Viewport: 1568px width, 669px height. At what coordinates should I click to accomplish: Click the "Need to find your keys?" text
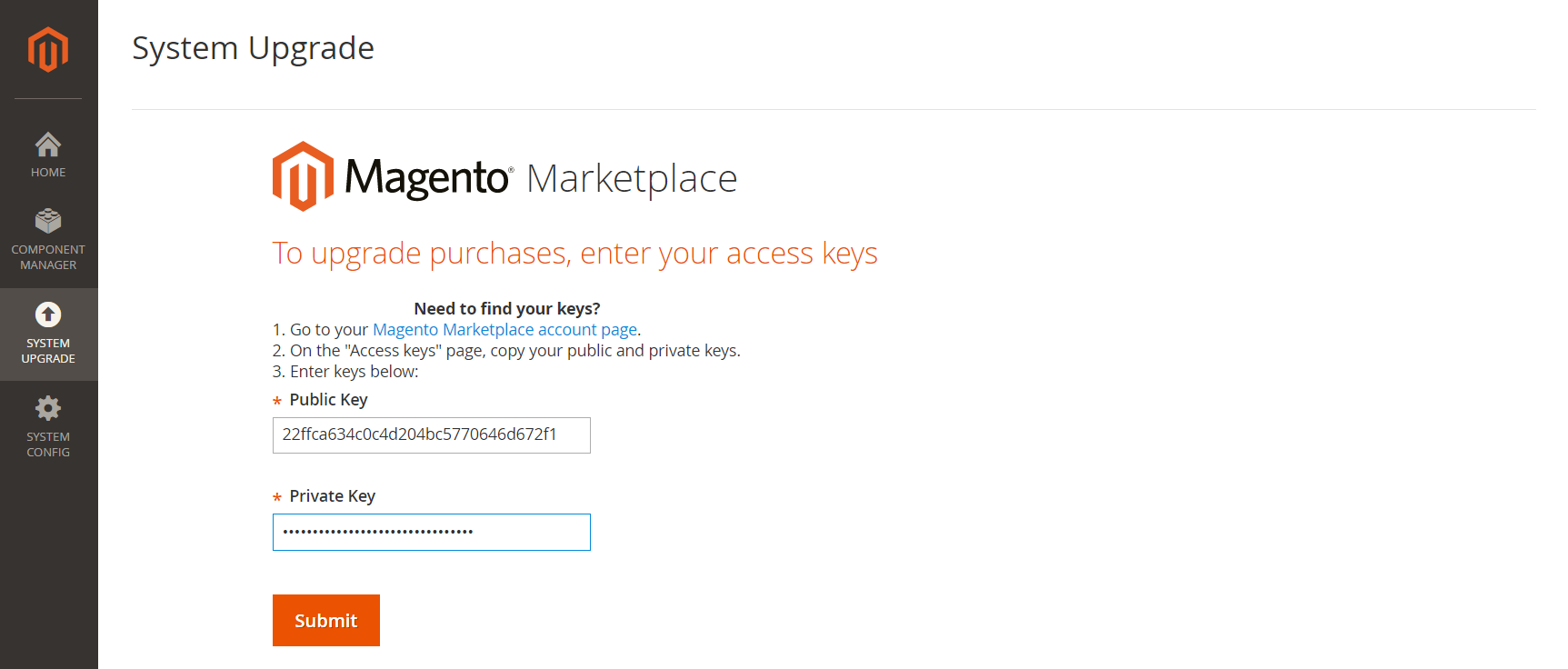pyautogui.click(x=506, y=309)
